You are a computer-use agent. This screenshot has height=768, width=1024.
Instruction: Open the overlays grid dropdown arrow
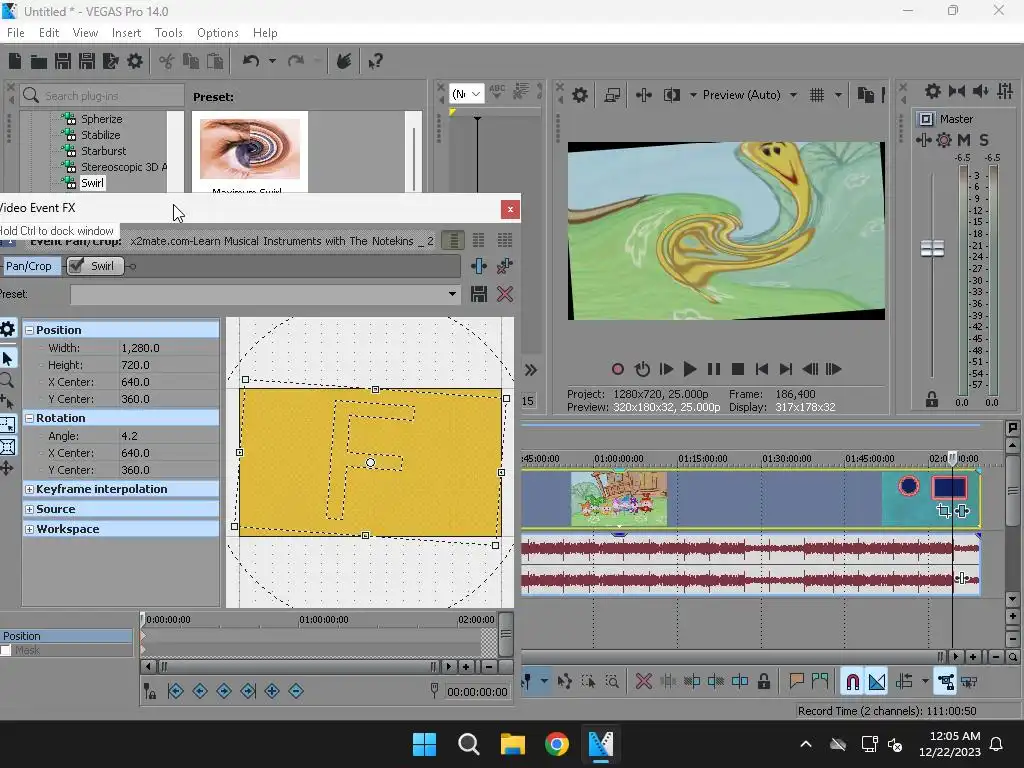tap(838, 95)
